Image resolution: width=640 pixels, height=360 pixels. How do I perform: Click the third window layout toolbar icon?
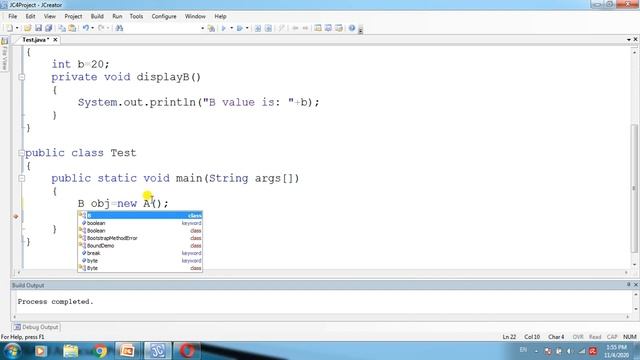pyautogui.click(x=339, y=28)
